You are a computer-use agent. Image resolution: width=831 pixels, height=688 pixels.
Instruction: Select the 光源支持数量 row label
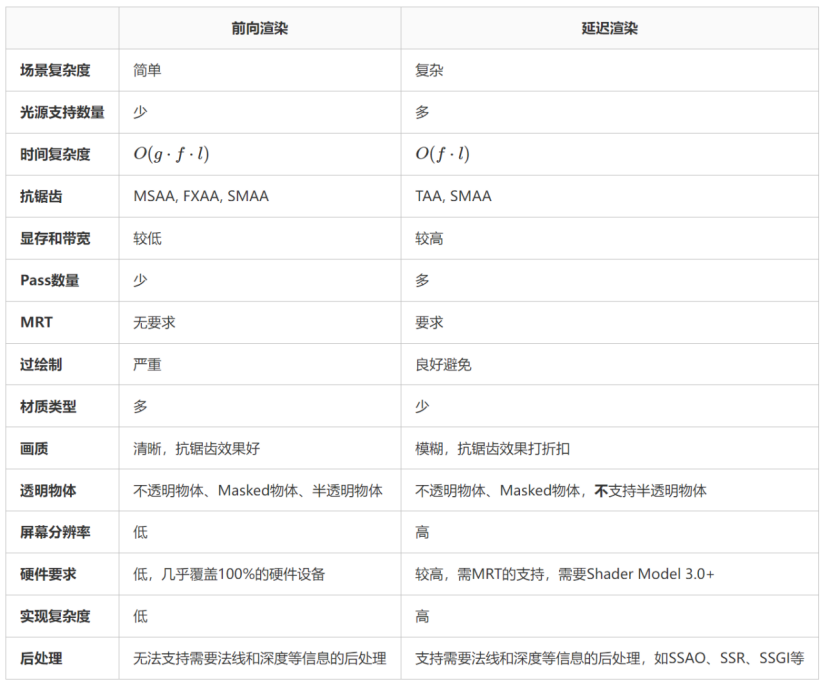pos(62,112)
